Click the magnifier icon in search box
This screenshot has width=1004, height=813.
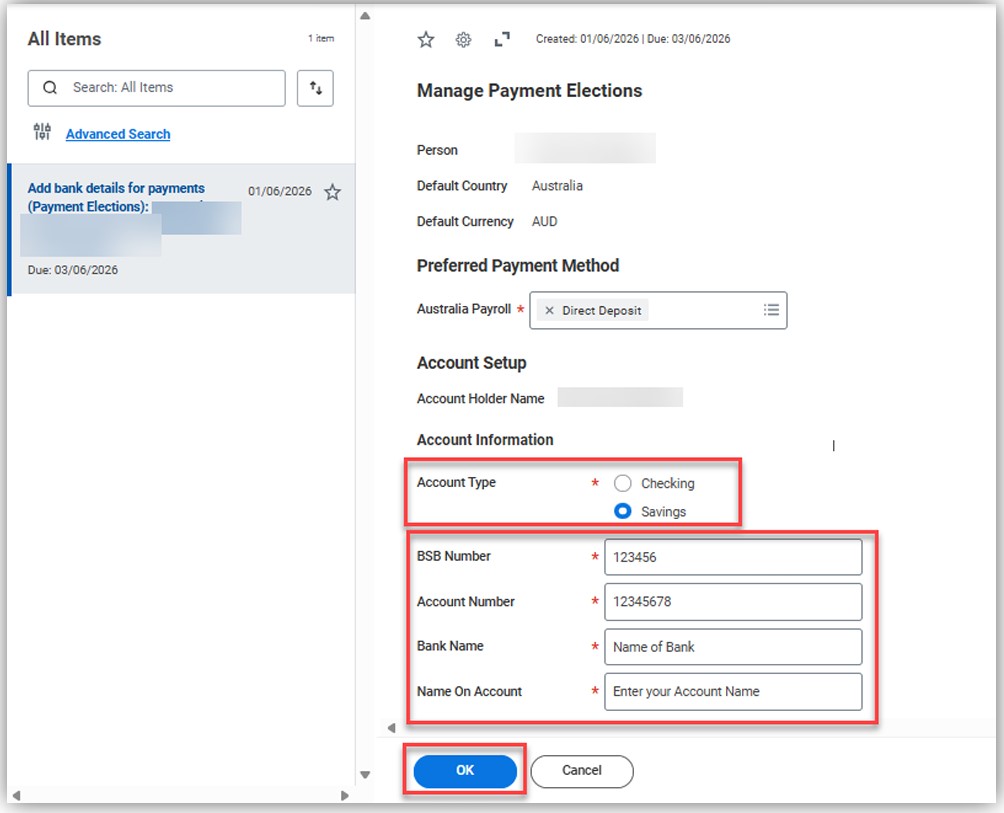pos(50,88)
